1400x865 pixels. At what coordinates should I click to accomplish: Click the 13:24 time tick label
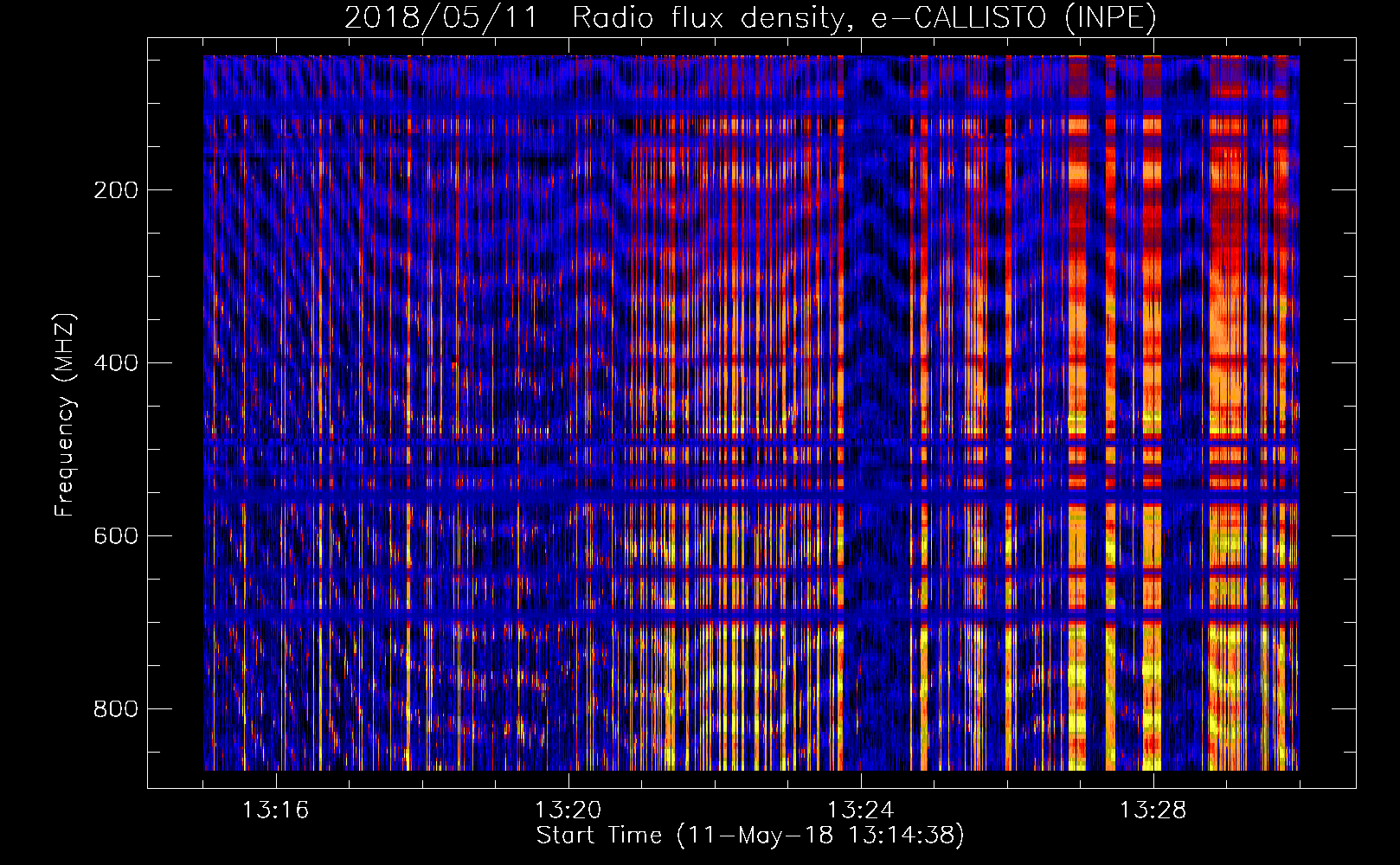pos(861,811)
